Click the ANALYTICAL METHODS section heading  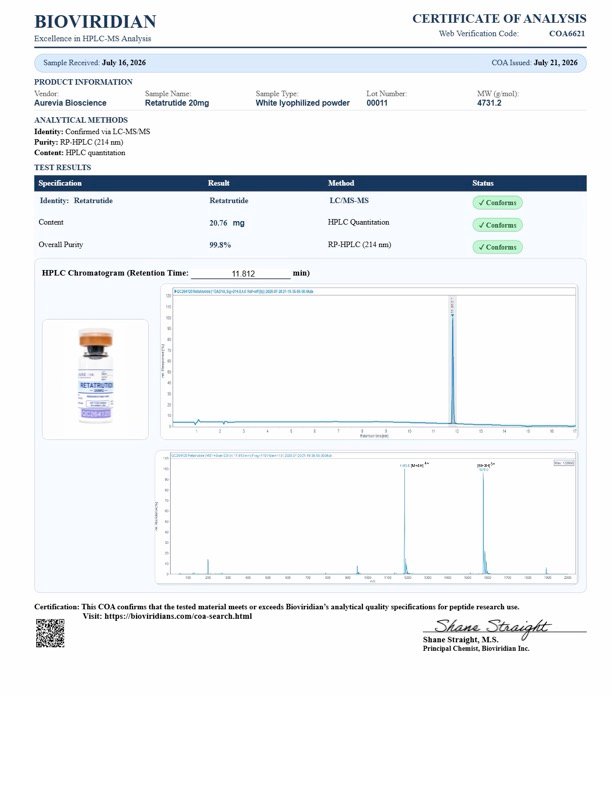(81, 120)
